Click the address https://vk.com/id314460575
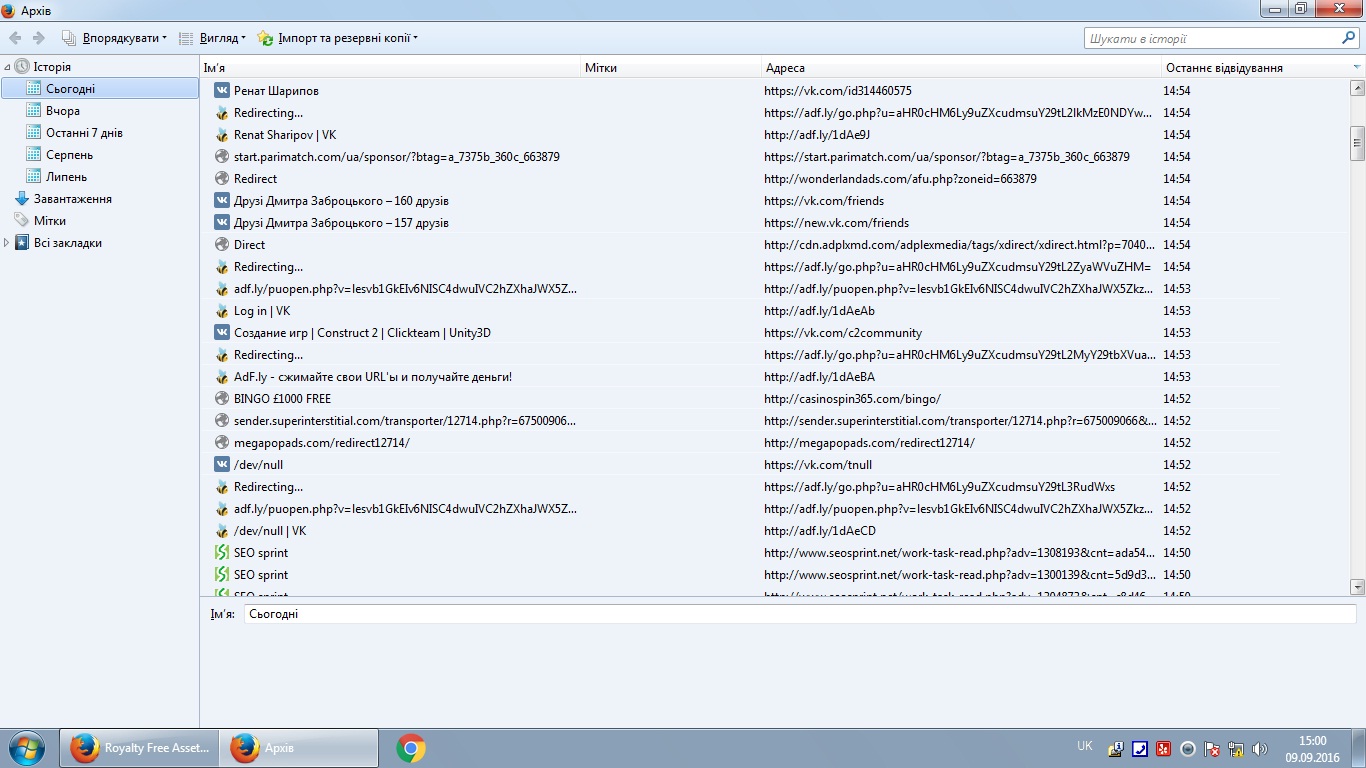This screenshot has width=1366, height=768. 838,90
